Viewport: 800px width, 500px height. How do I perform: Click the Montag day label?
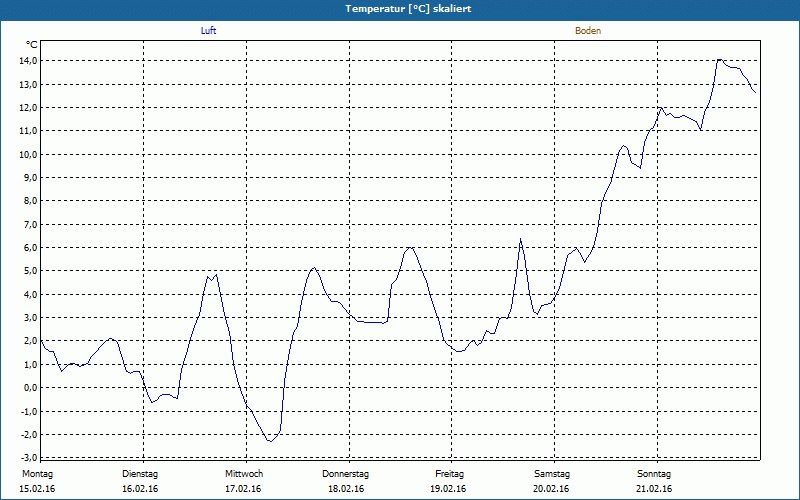(37, 474)
